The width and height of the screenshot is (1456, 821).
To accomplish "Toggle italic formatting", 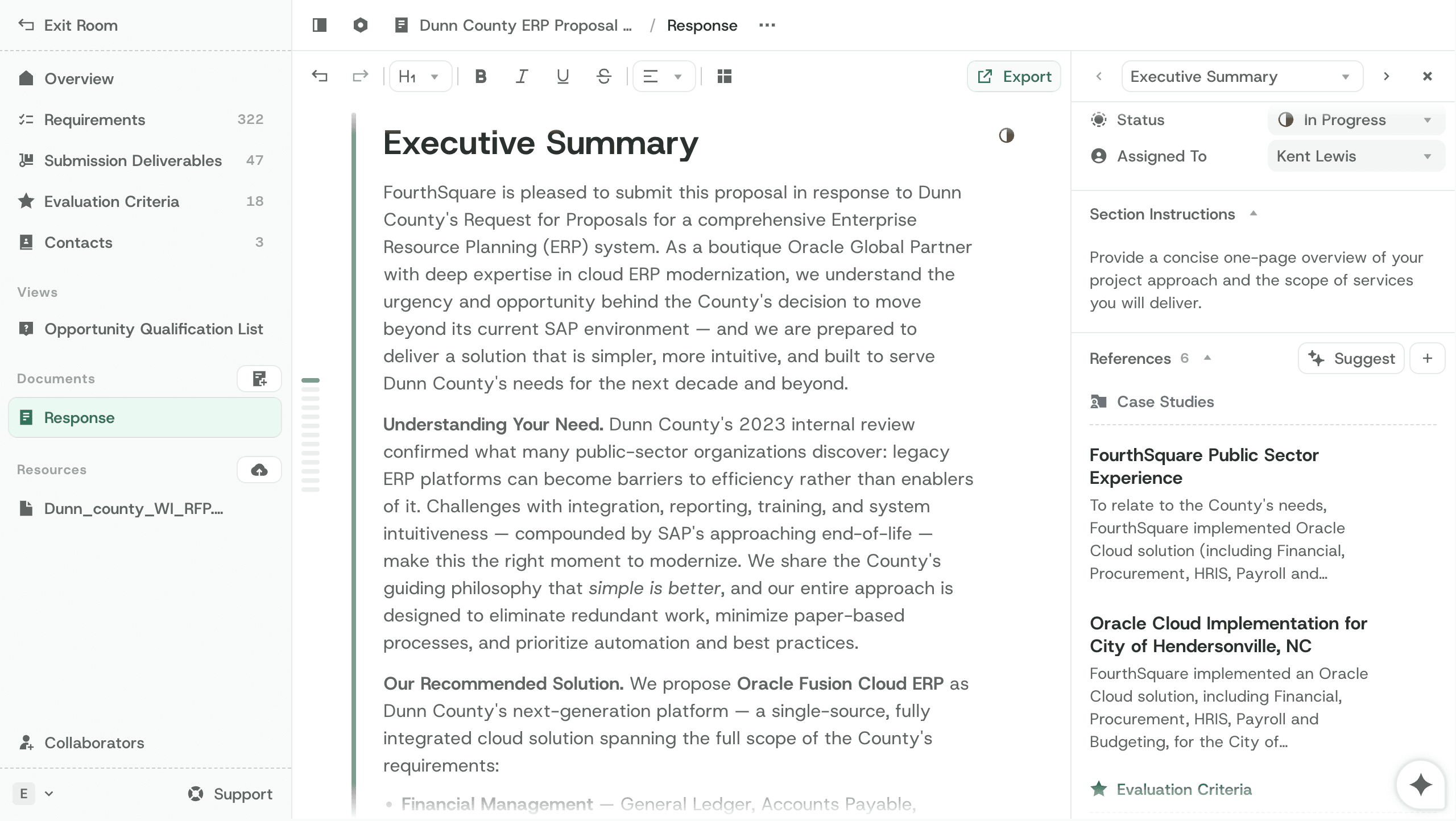I will click(522, 76).
